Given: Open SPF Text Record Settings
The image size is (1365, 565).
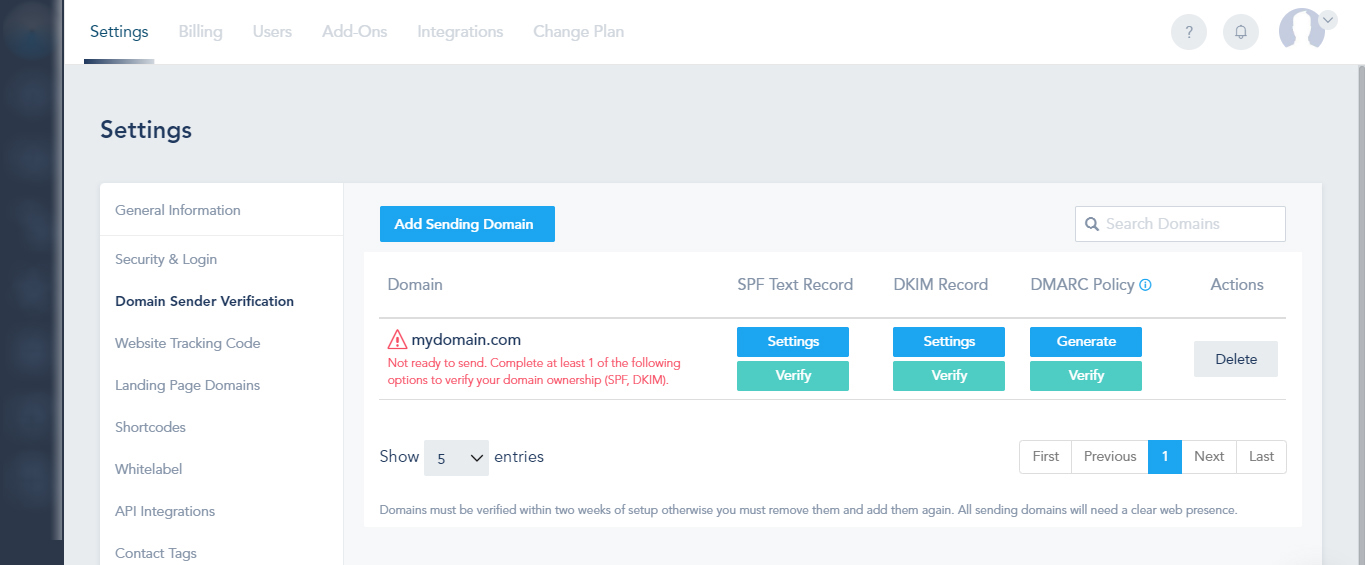Looking at the screenshot, I should coord(793,342).
